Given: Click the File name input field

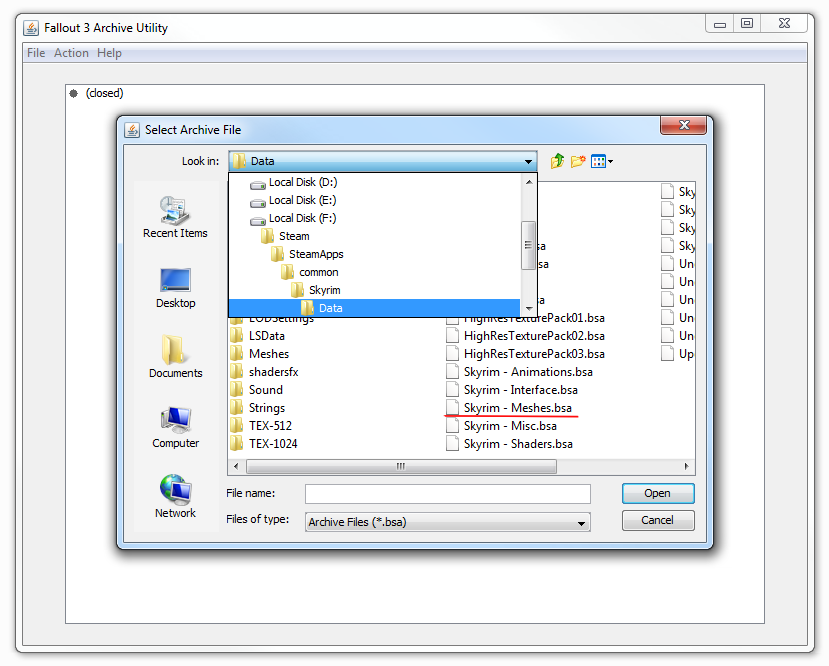Looking at the screenshot, I should (x=447, y=494).
